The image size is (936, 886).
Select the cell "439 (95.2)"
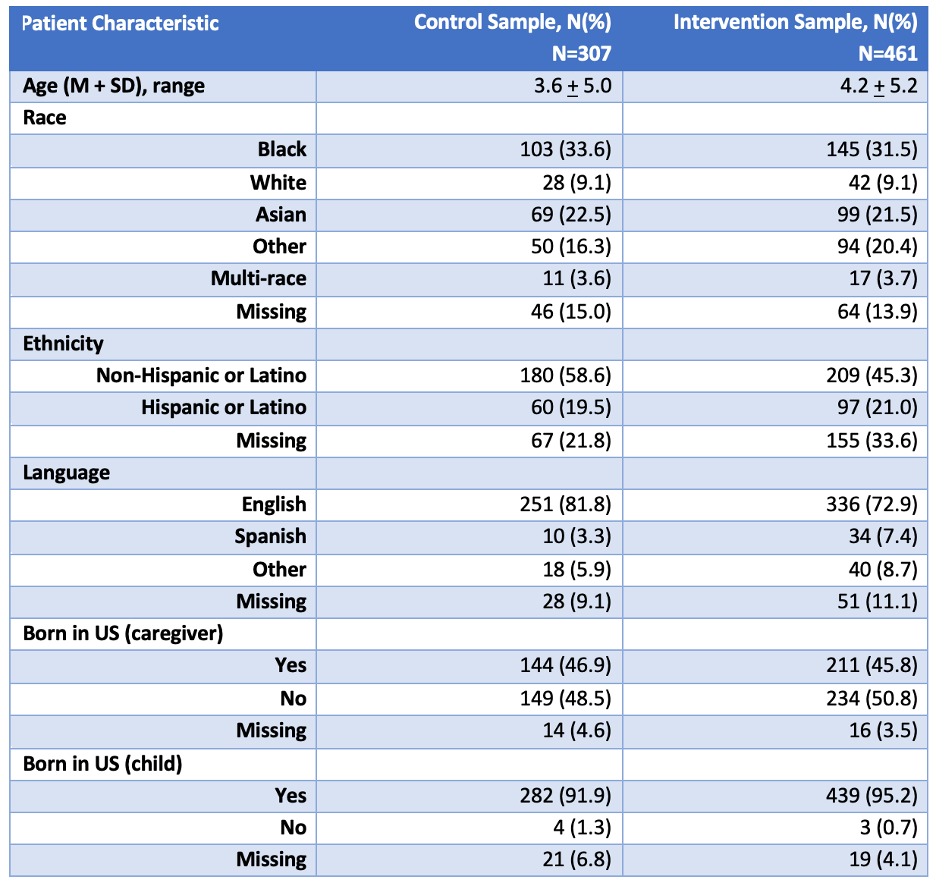(x=872, y=796)
